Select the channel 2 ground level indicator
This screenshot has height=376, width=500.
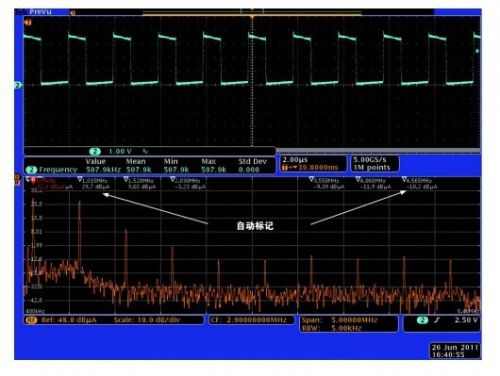pyautogui.click(x=18, y=85)
